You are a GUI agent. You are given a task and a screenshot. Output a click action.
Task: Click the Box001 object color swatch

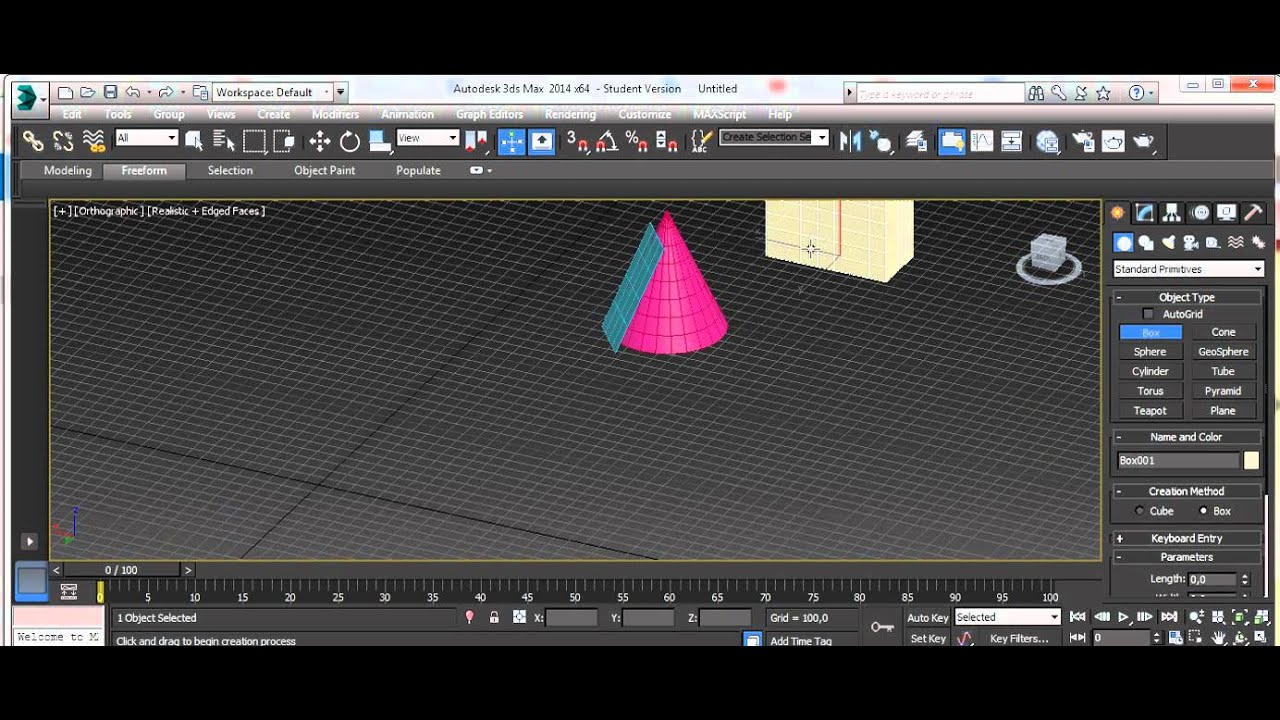point(1251,461)
